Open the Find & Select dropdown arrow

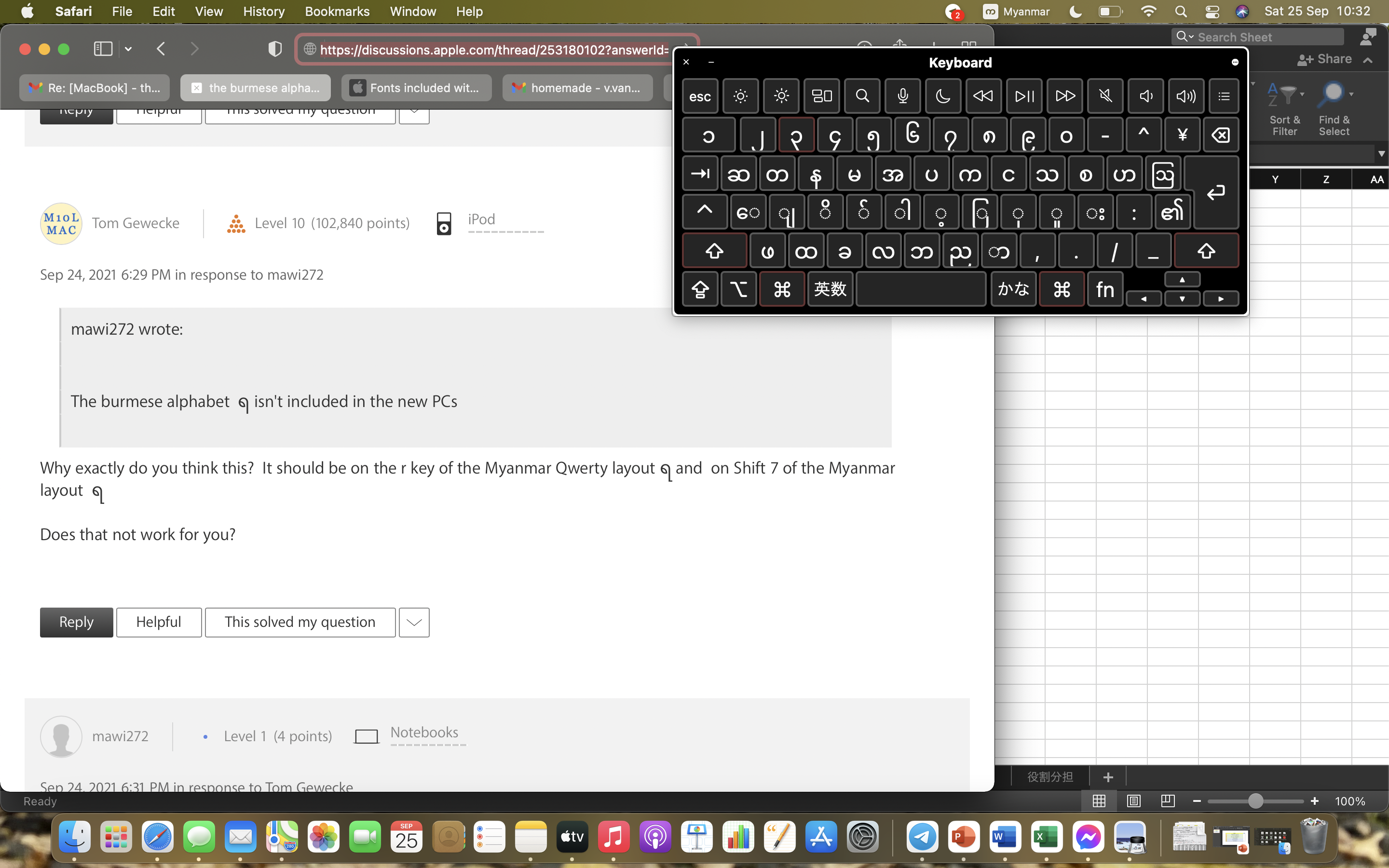point(1352,94)
